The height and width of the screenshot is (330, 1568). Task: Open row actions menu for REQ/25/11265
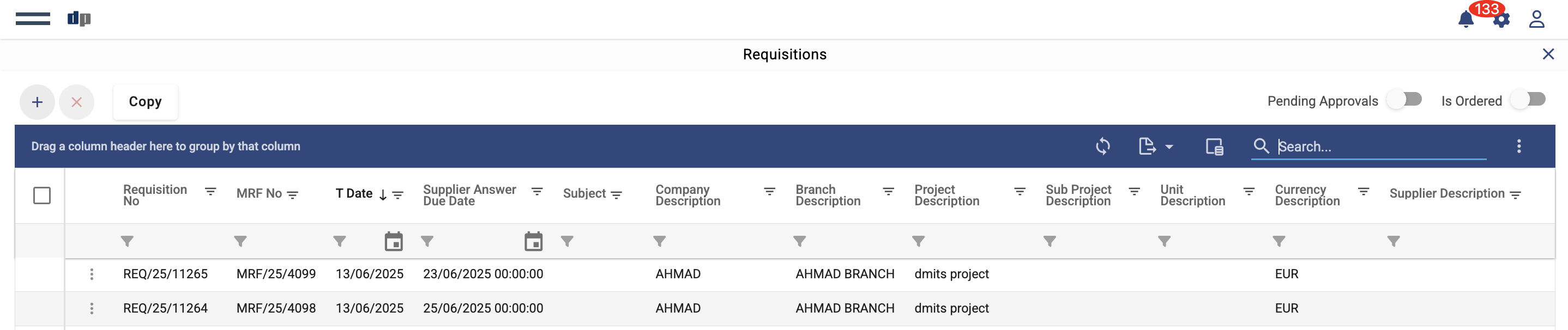click(x=92, y=274)
